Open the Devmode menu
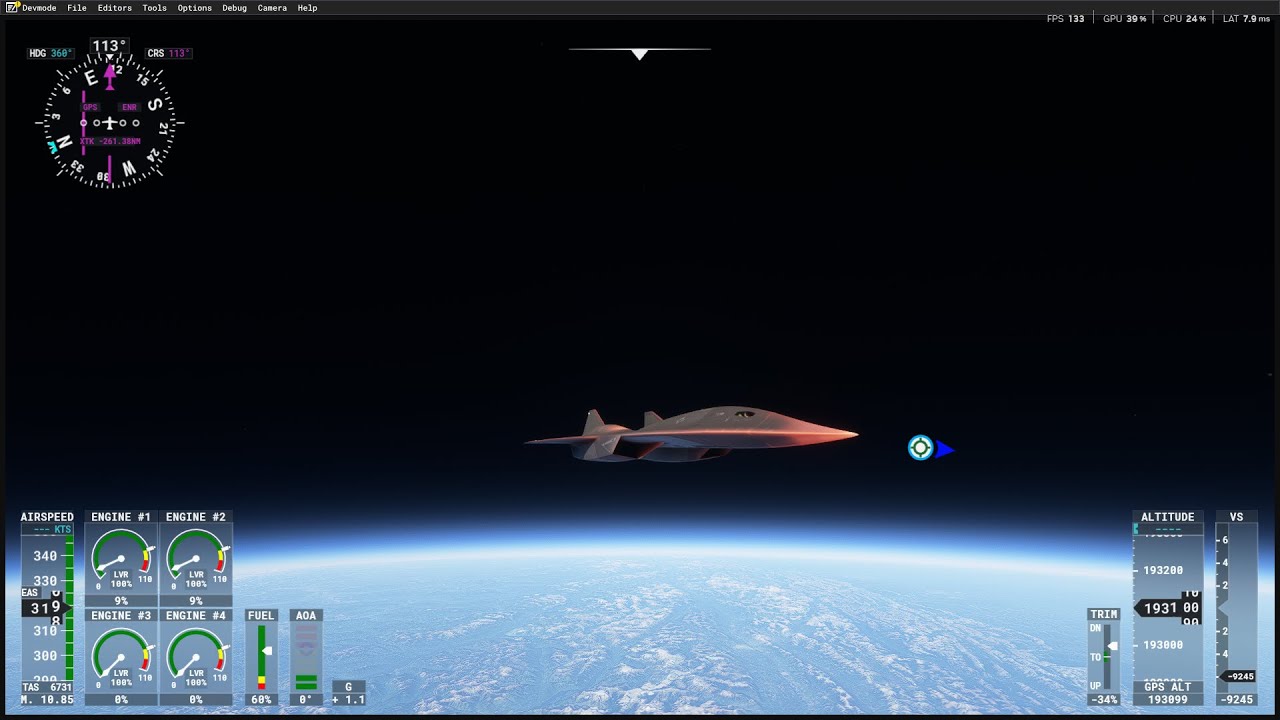Viewport: 1280px width, 720px height. [39, 8]
